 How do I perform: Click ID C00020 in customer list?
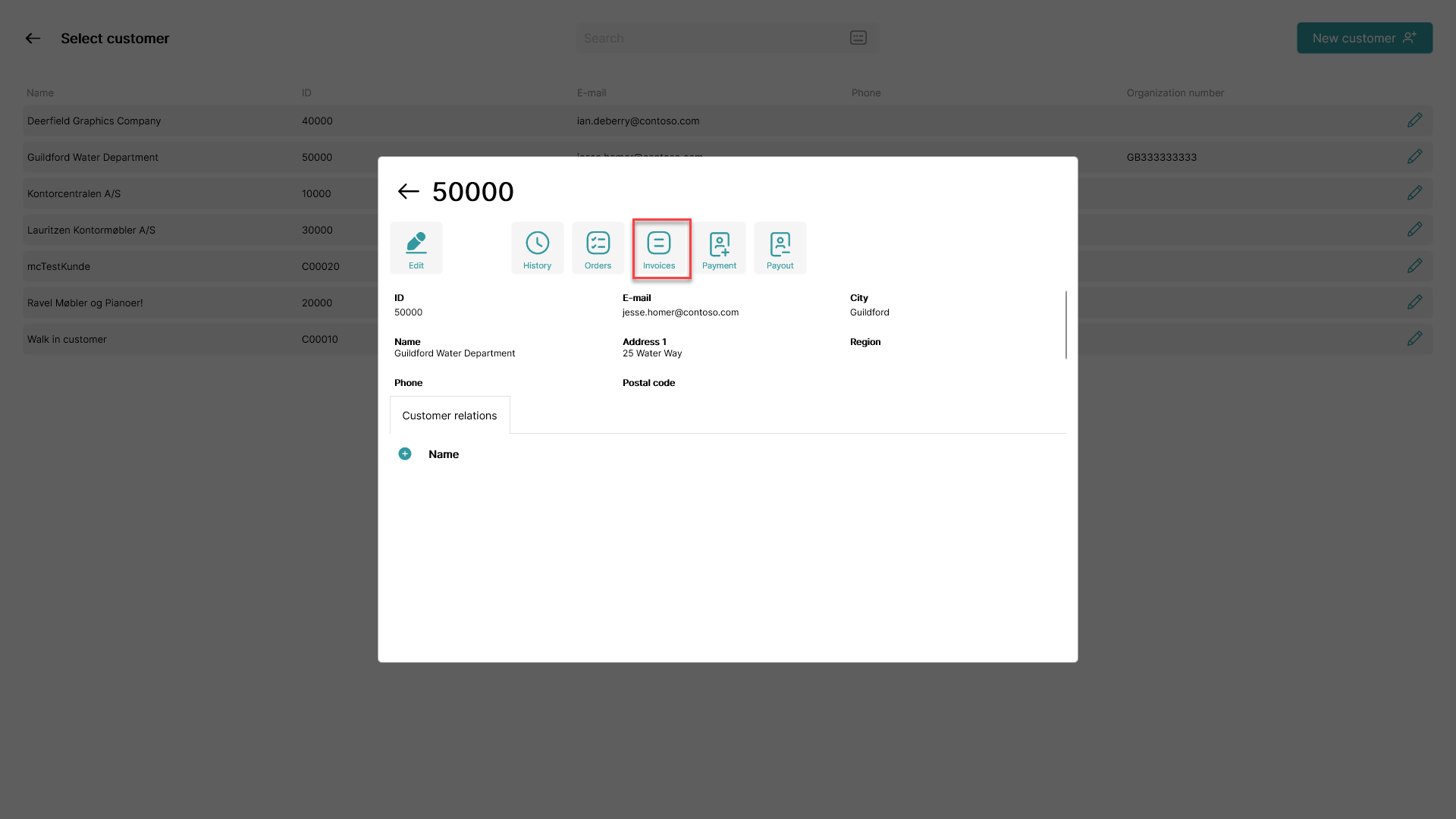[x=320, y=266]
